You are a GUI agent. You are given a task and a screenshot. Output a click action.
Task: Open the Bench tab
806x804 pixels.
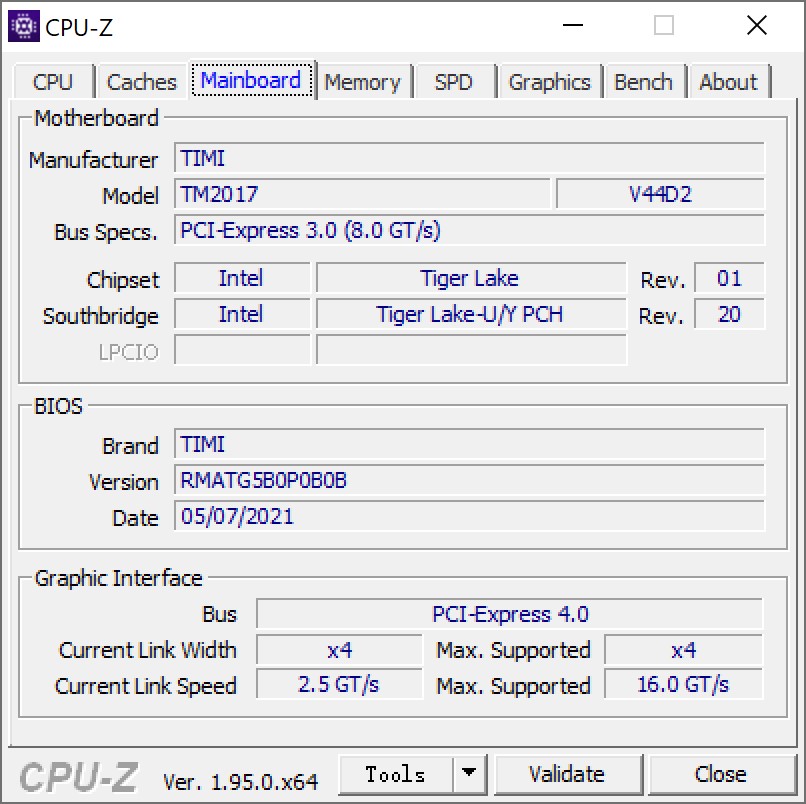(x=643, y=82)
